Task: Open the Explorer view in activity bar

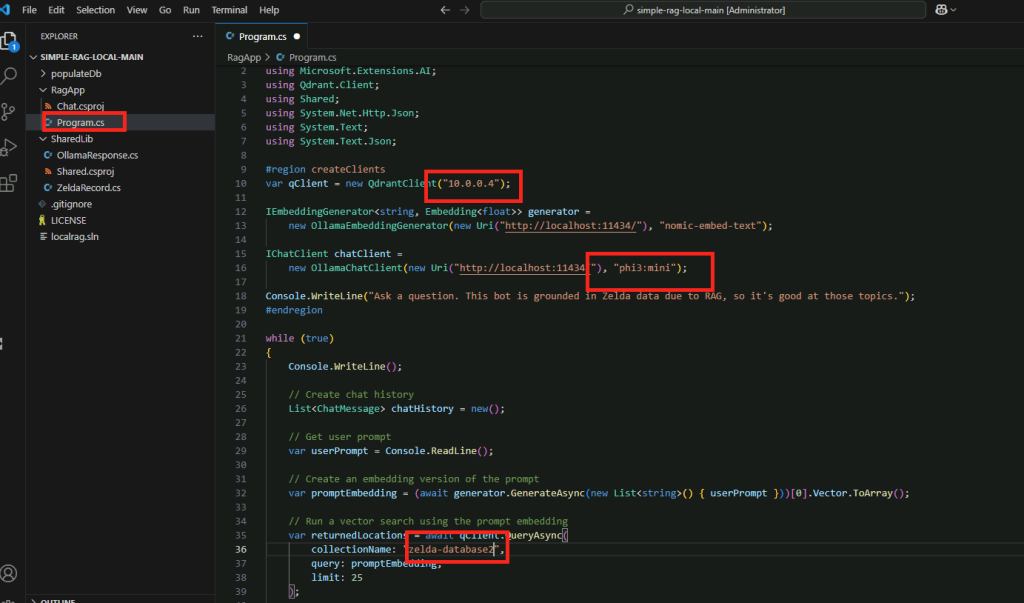Action: 9,42
